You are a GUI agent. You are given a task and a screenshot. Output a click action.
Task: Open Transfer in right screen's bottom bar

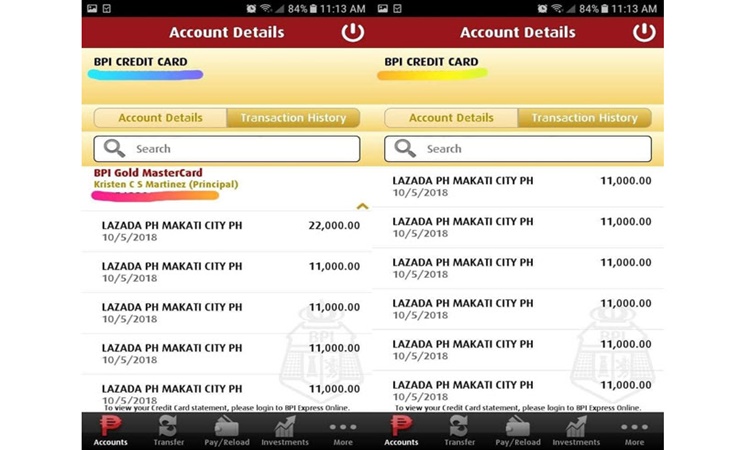pyautogui.click(x=459, y=430)
